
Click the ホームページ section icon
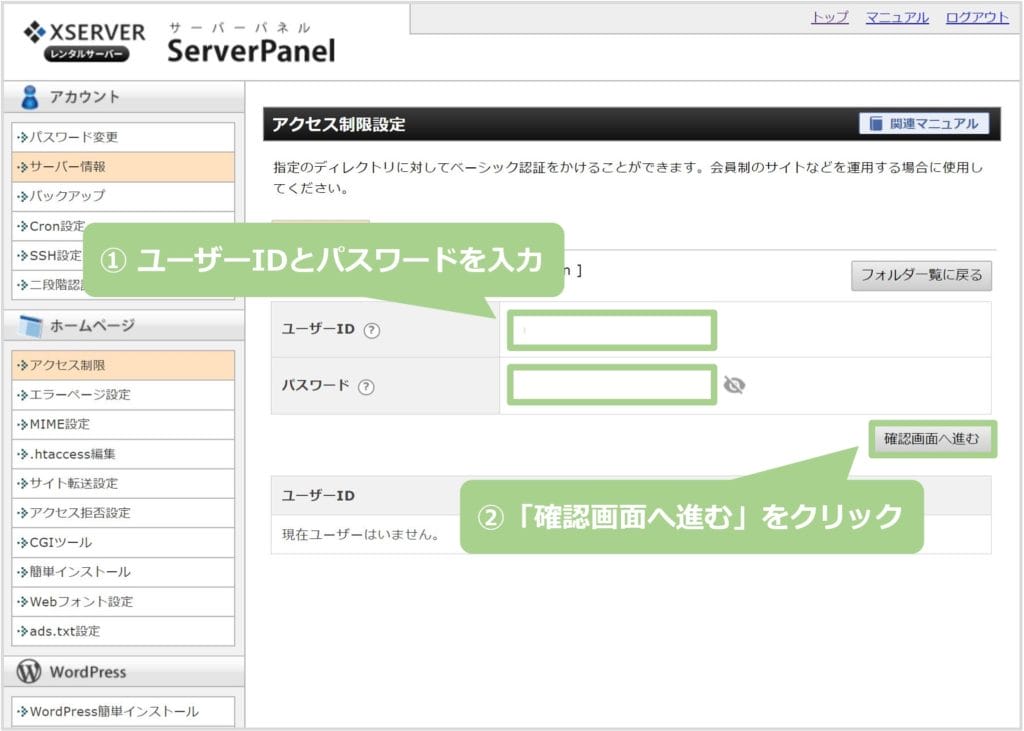[31, 326]
